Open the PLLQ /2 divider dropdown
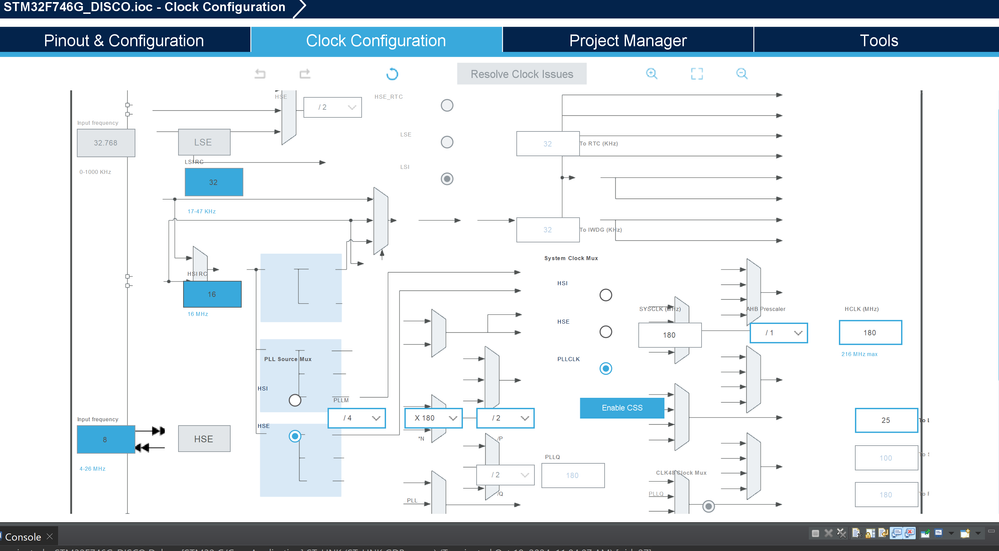The width and height of the screenshot is (999, 551). pos(505,475)
